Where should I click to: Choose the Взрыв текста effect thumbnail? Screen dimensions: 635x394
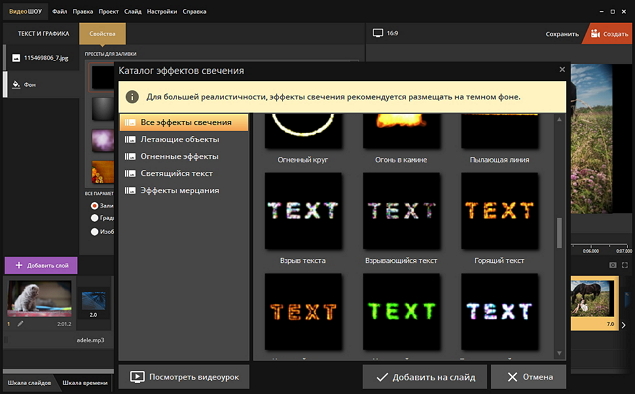[303, 211]
